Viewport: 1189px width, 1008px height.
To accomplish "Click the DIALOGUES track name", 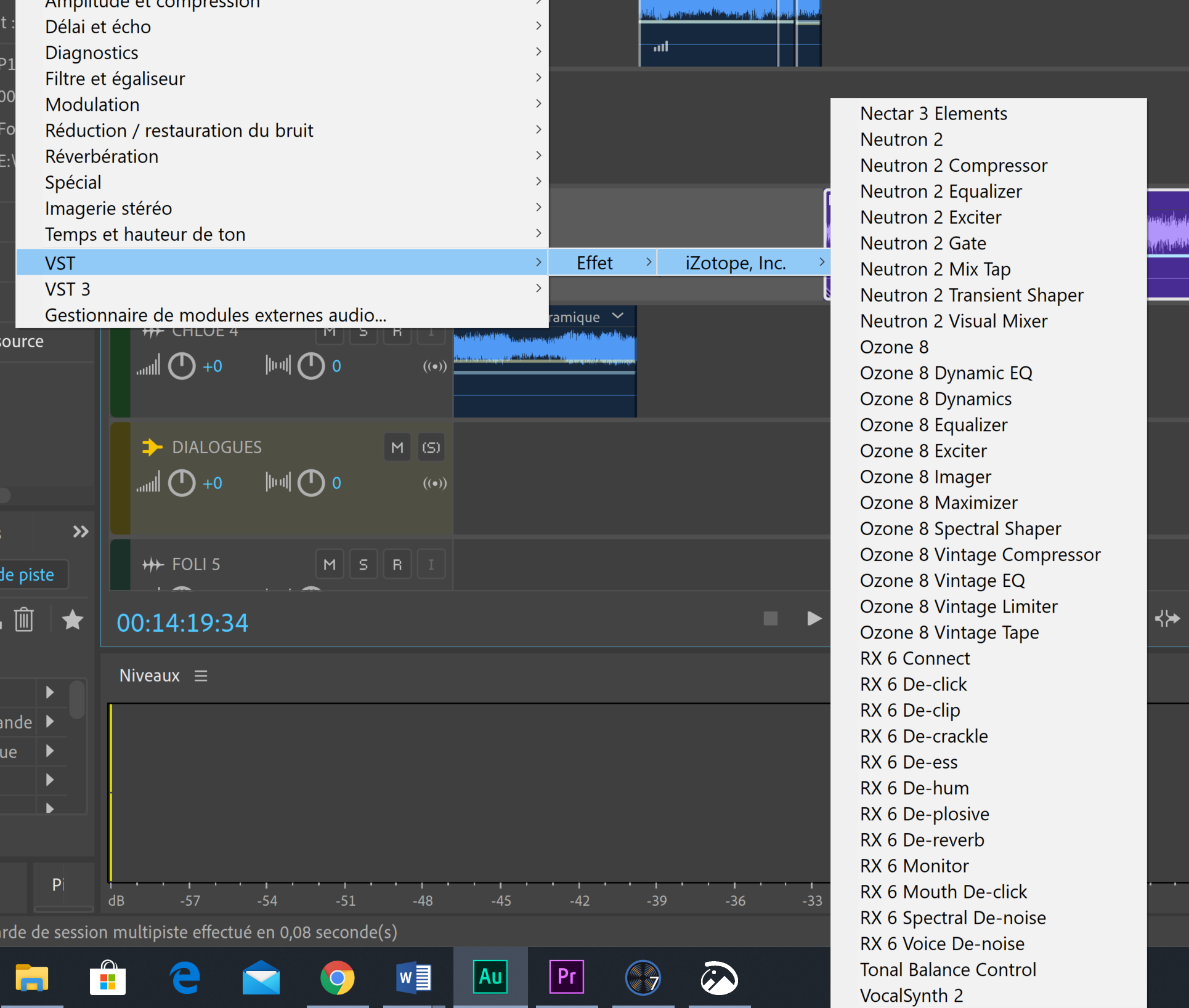I will point(217,447).
